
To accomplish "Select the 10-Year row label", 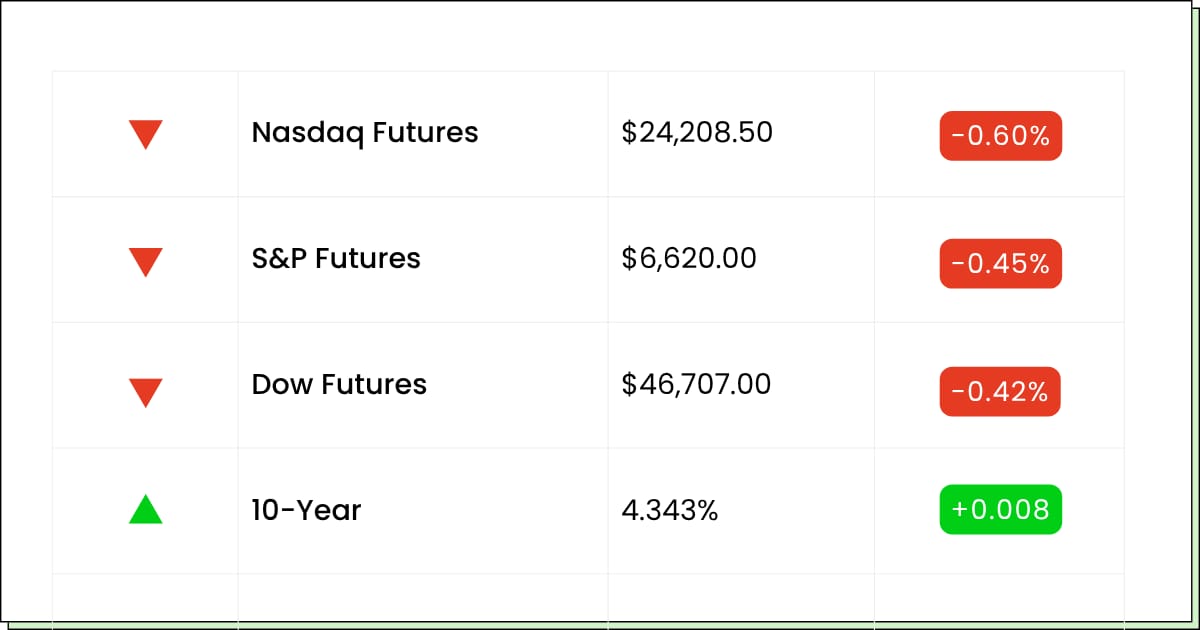I will pyautogui.click(x=306, y=511).
